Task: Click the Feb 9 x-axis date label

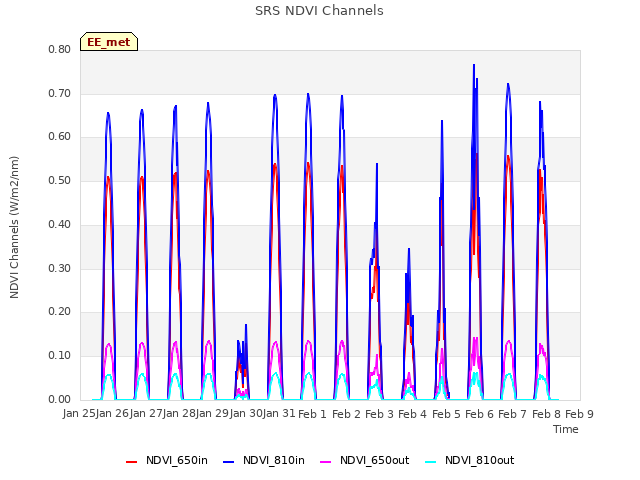Action: 579,414
